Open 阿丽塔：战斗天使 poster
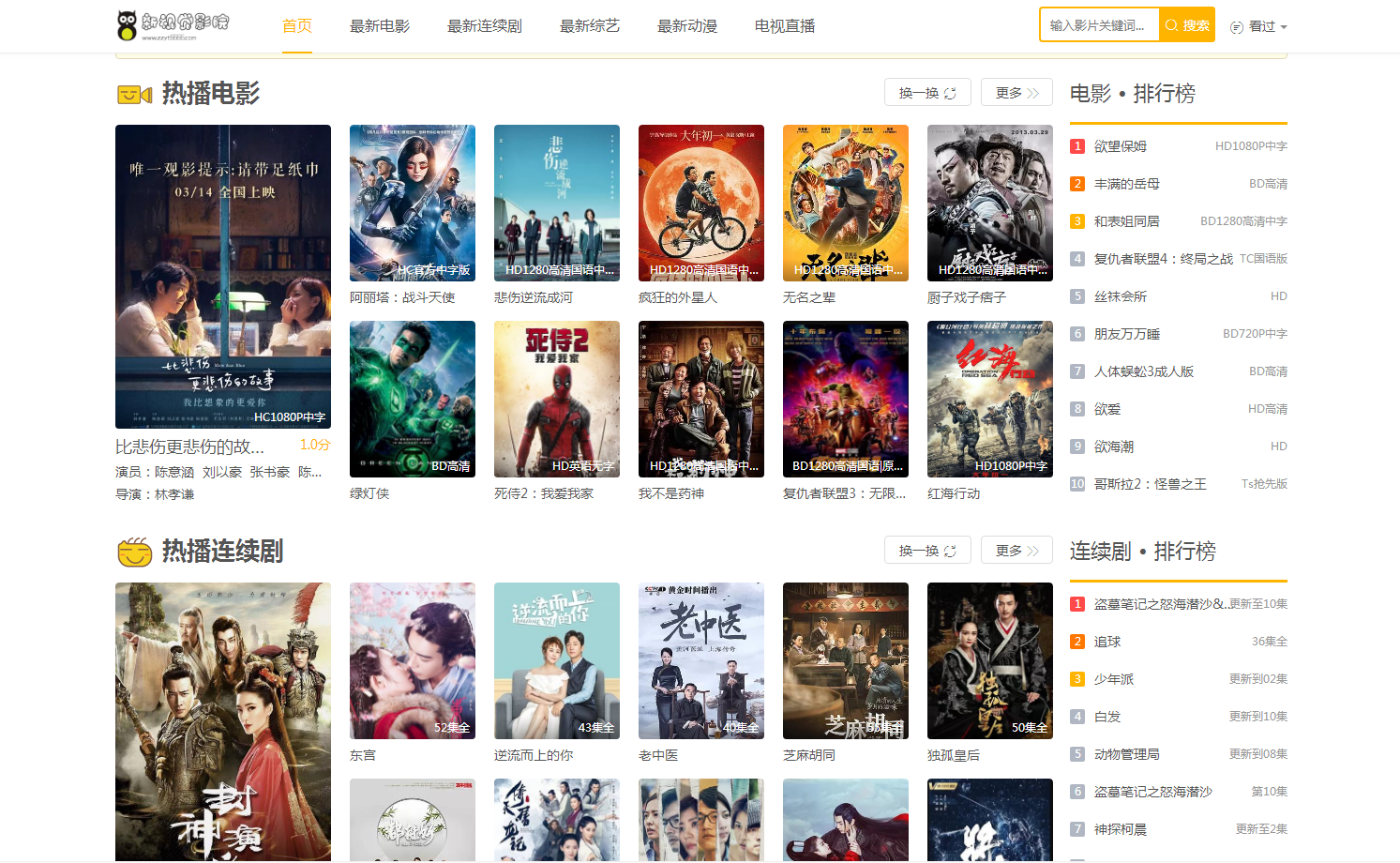This screenshot has height=863, width=1400. tap(413, 203)
